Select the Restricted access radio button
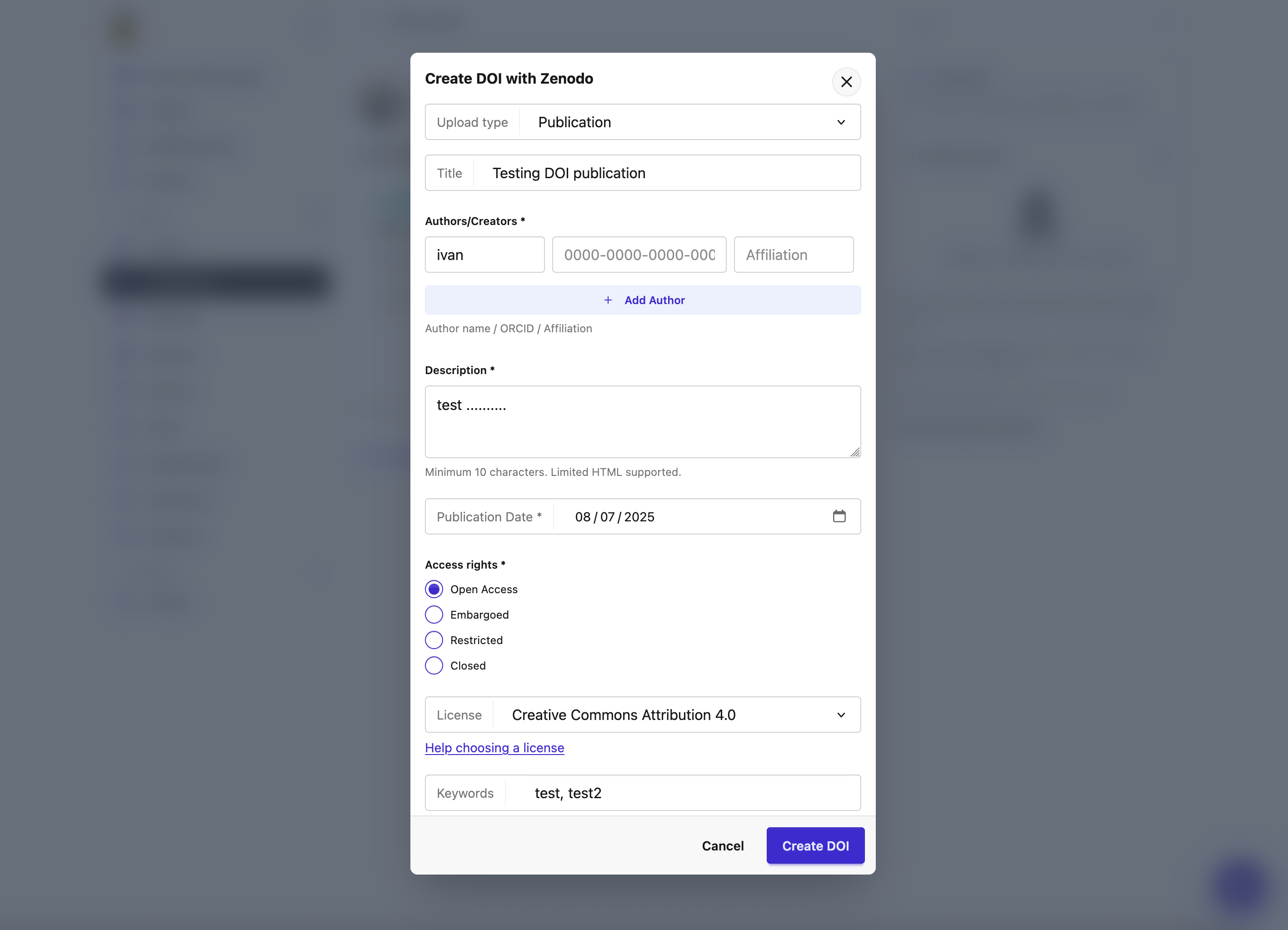1288x930 pixels. tap(434, 640)
